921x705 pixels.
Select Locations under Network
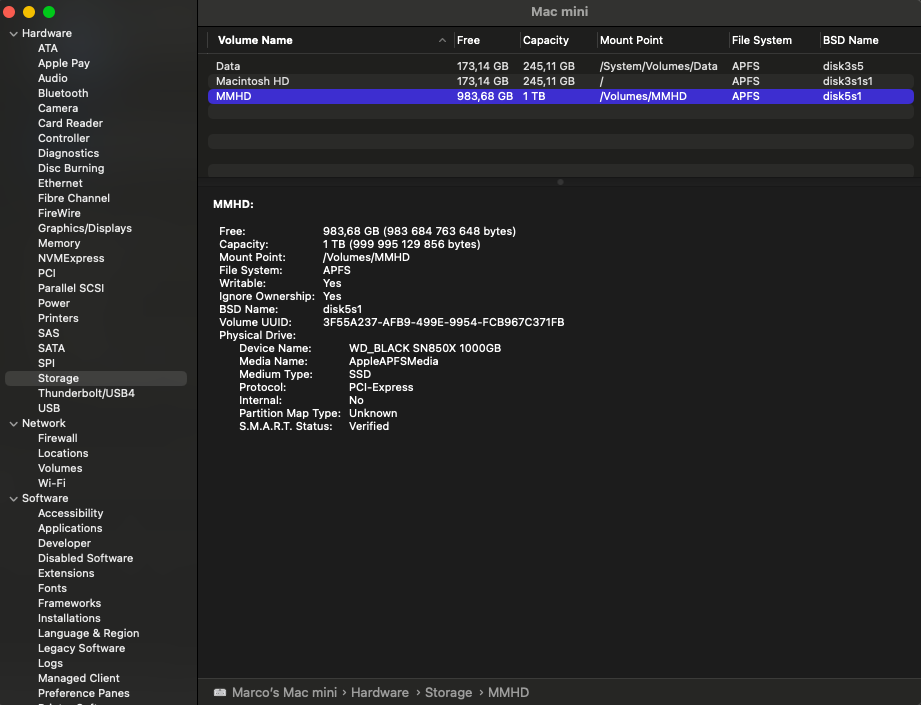(63, 453)
